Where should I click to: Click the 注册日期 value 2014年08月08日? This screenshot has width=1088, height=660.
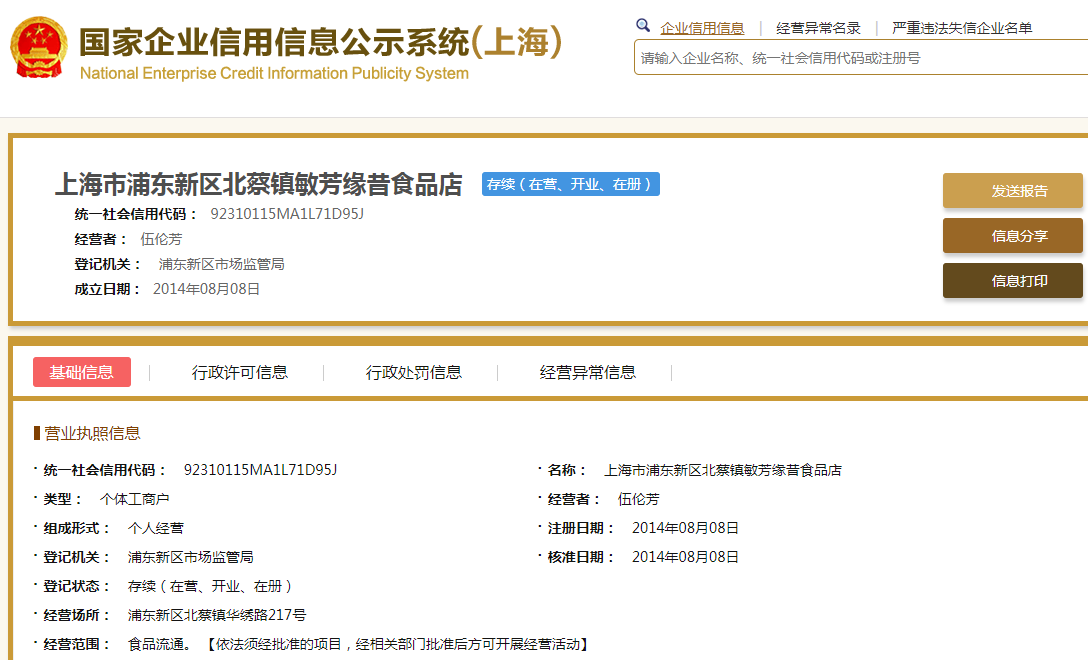(x=685, y=528)
